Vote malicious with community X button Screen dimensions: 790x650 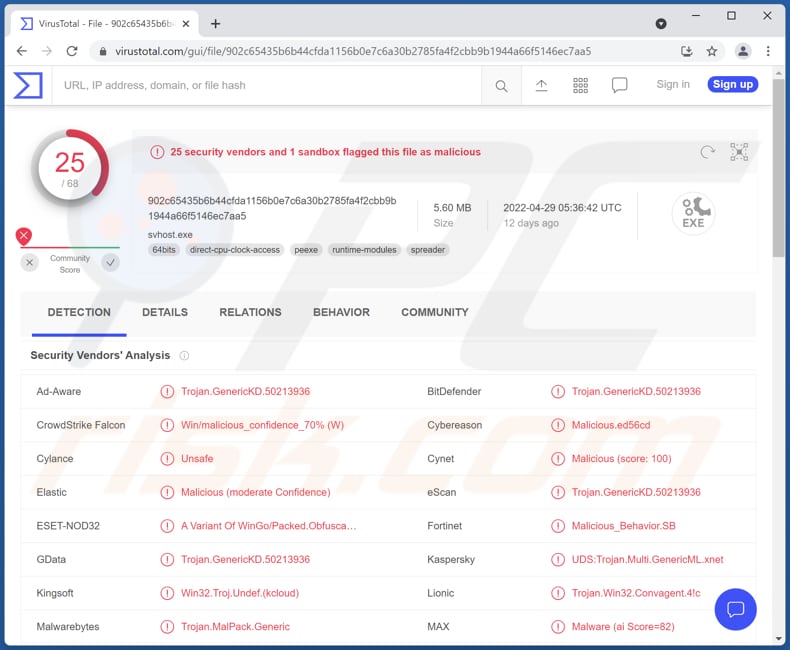click(x=30, y=263)
